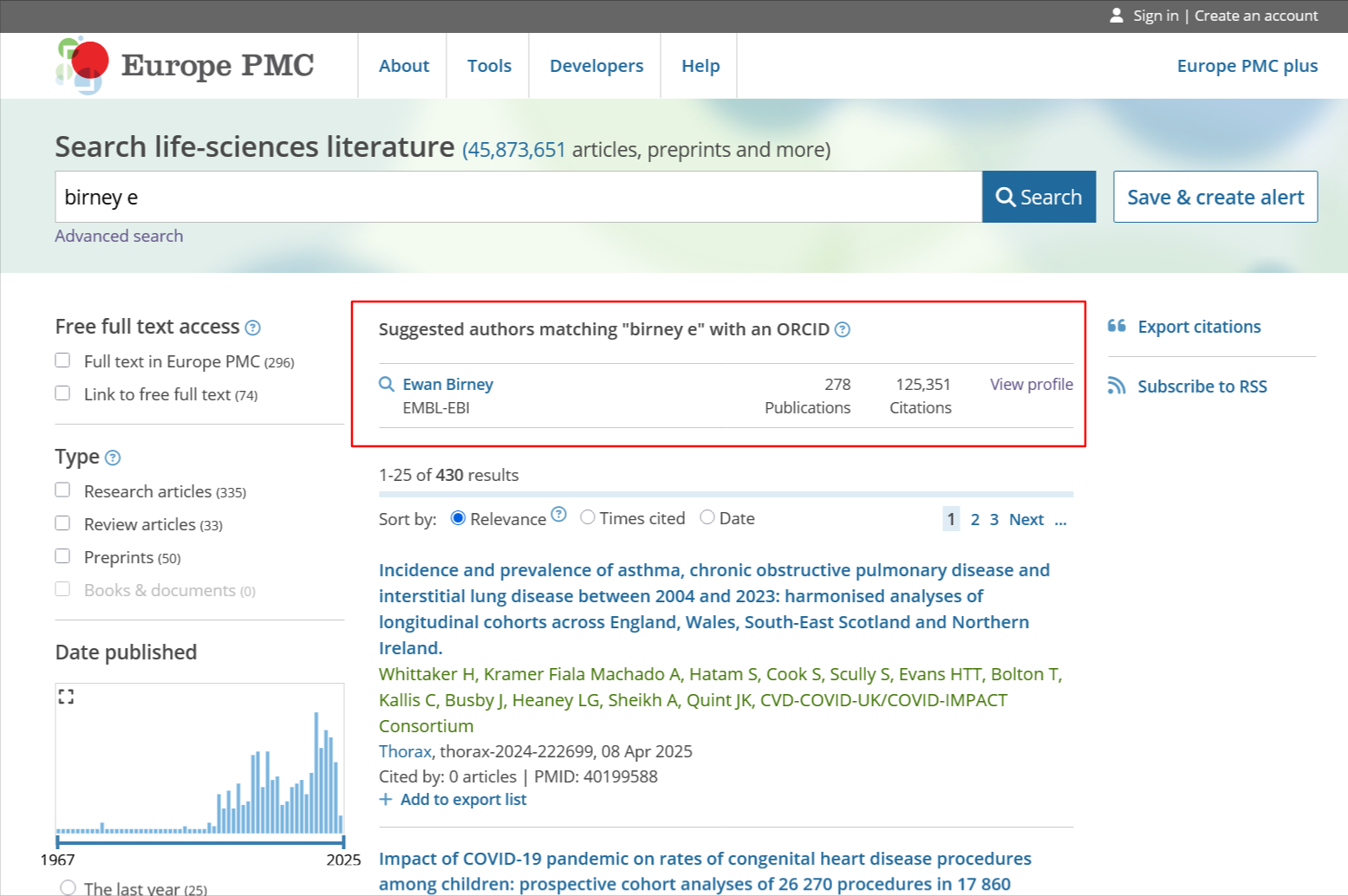Click the 2025 date range slider handle
The image size is (1348, 896).
pos(343,841)
